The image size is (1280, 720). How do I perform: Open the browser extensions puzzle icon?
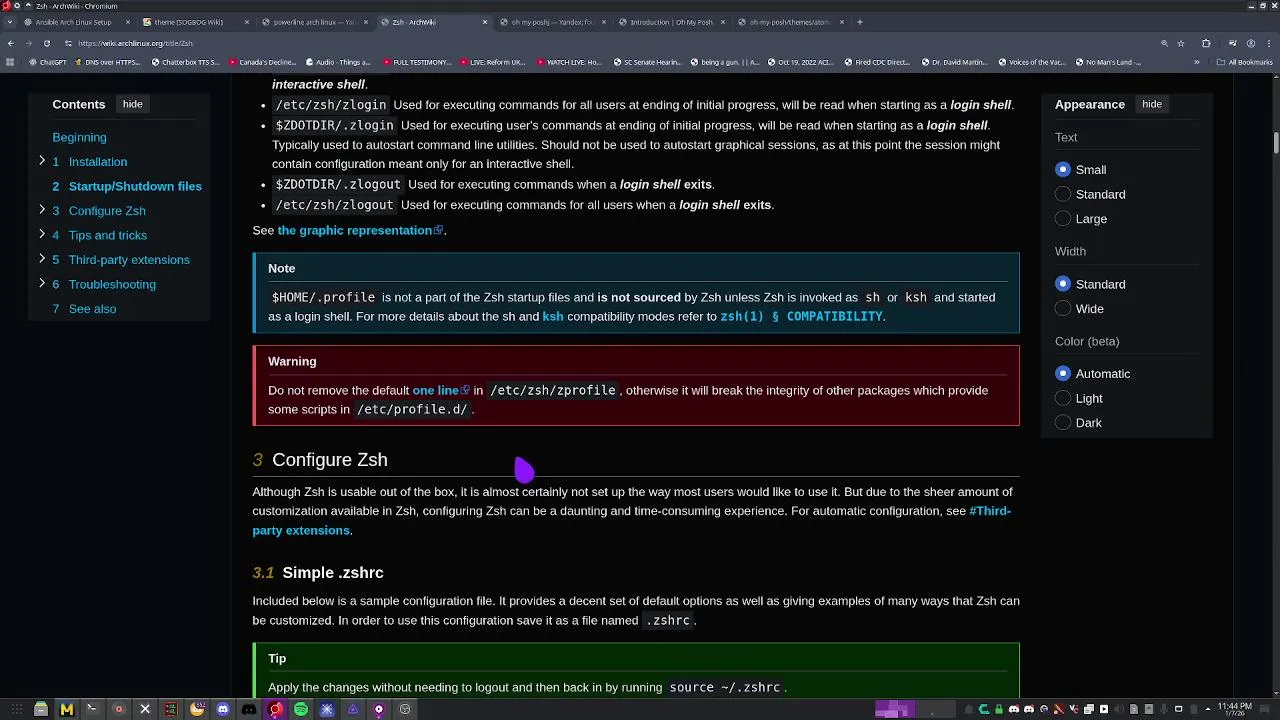(x=1206, y=43)
